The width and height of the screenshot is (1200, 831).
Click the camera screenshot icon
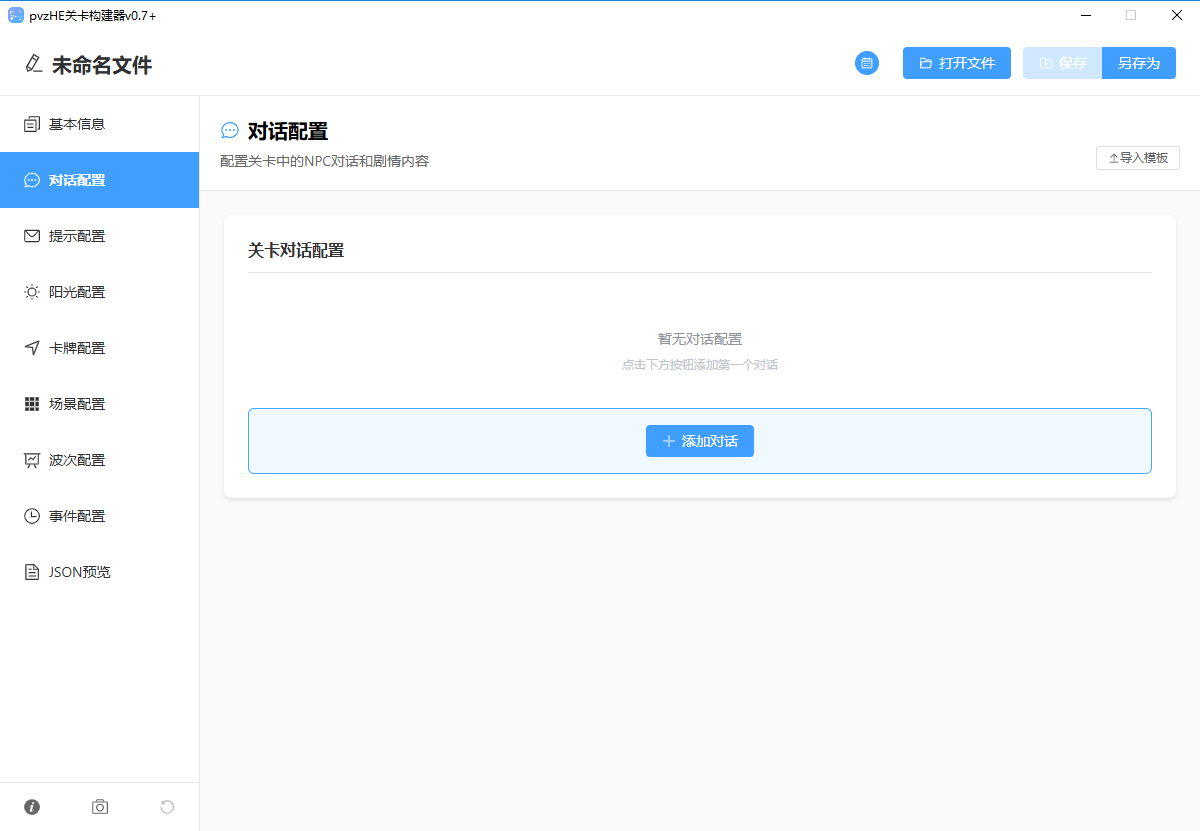coord(100,807)
